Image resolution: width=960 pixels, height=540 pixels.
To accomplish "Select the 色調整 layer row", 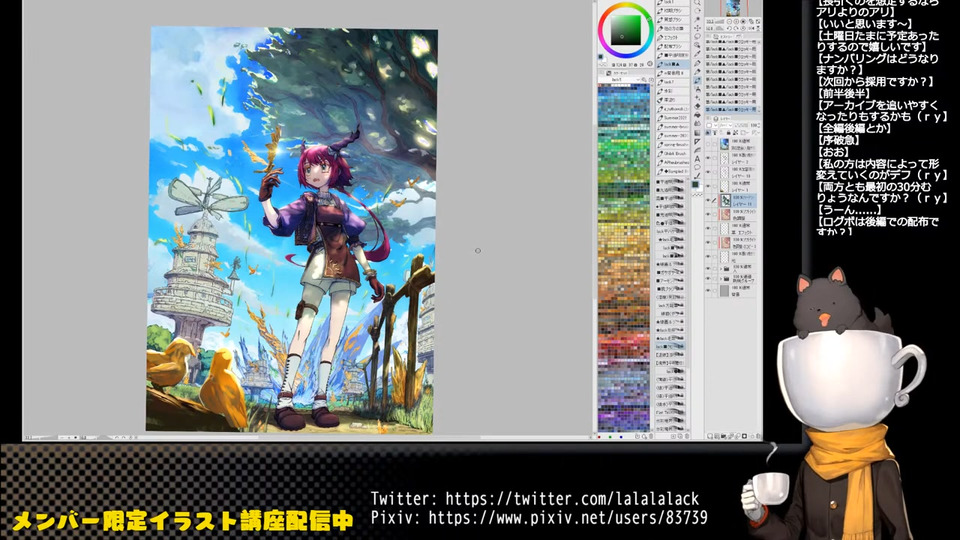I will (x=733, y=214).
